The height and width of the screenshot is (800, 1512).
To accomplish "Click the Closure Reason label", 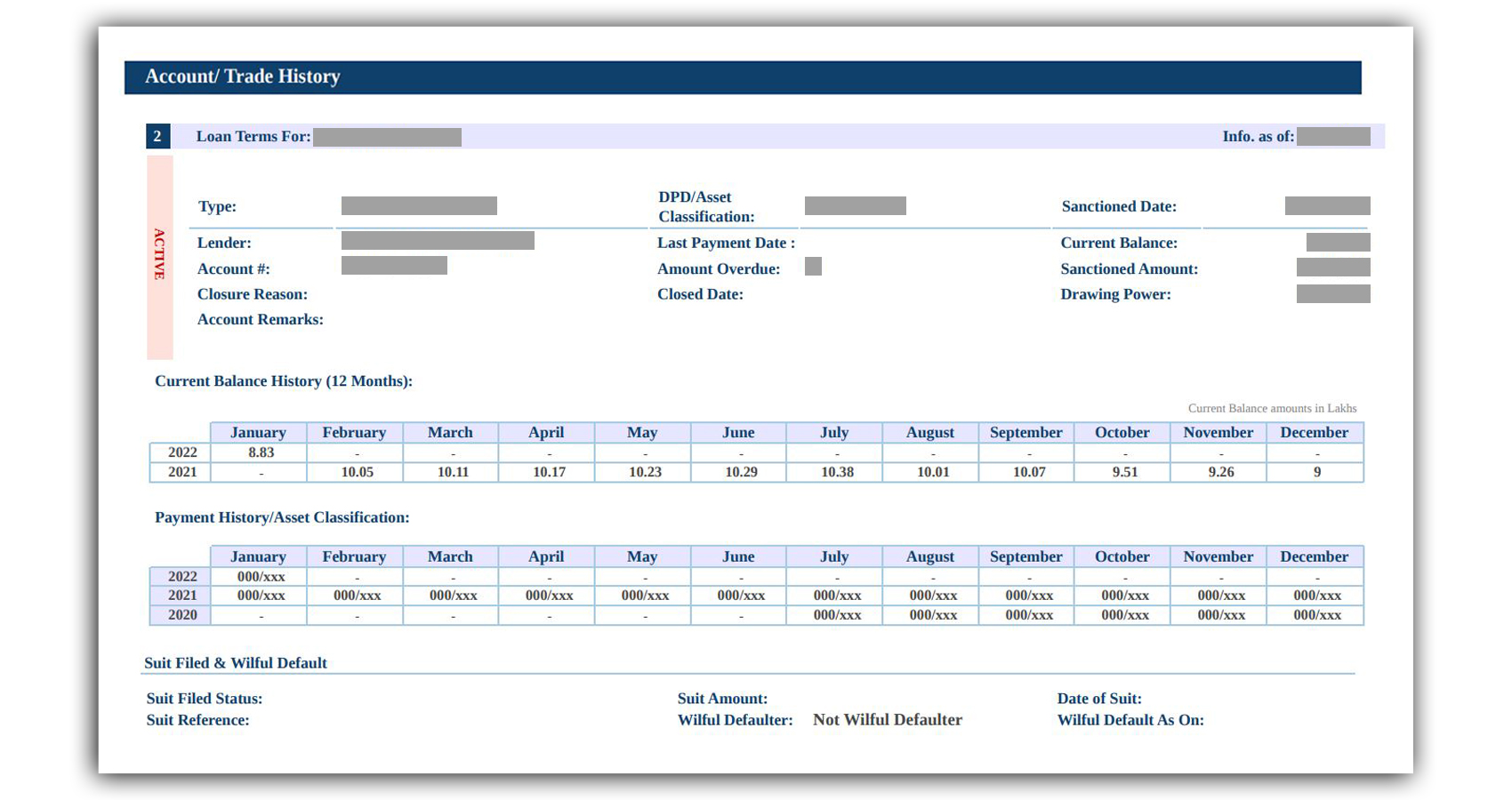I will (253, 294).
